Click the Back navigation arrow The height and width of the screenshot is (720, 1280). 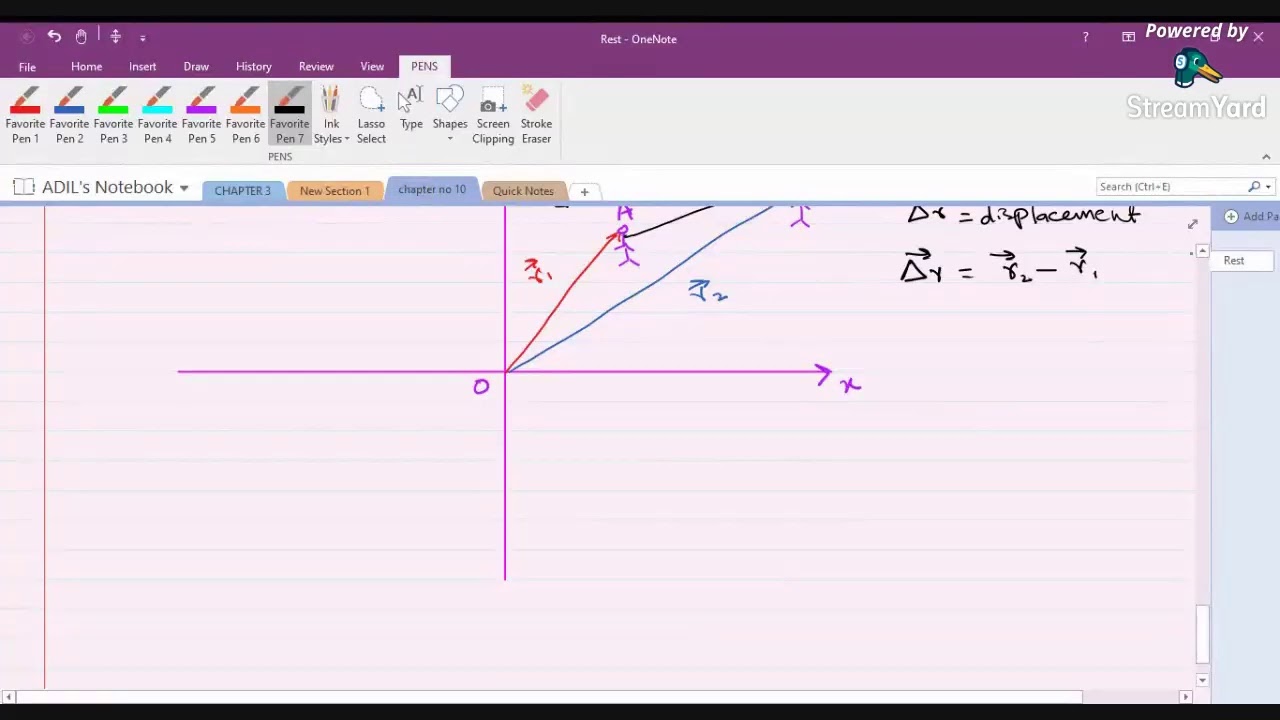(x=27, y=37)
